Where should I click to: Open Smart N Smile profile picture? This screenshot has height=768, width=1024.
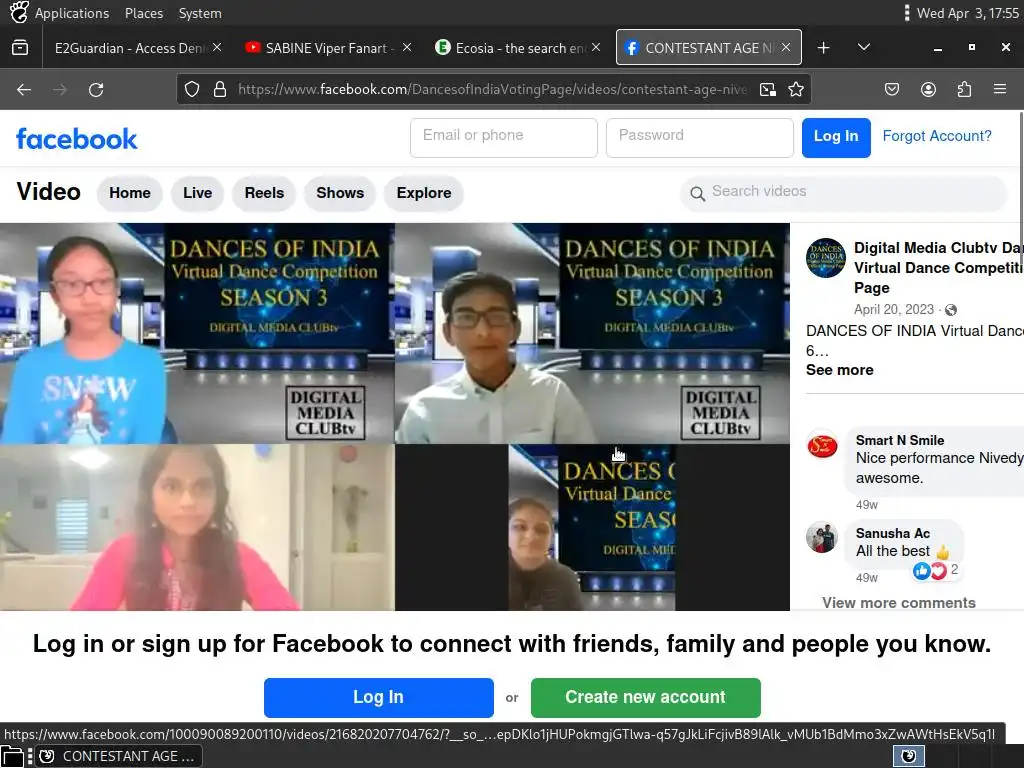coord(822,446)
